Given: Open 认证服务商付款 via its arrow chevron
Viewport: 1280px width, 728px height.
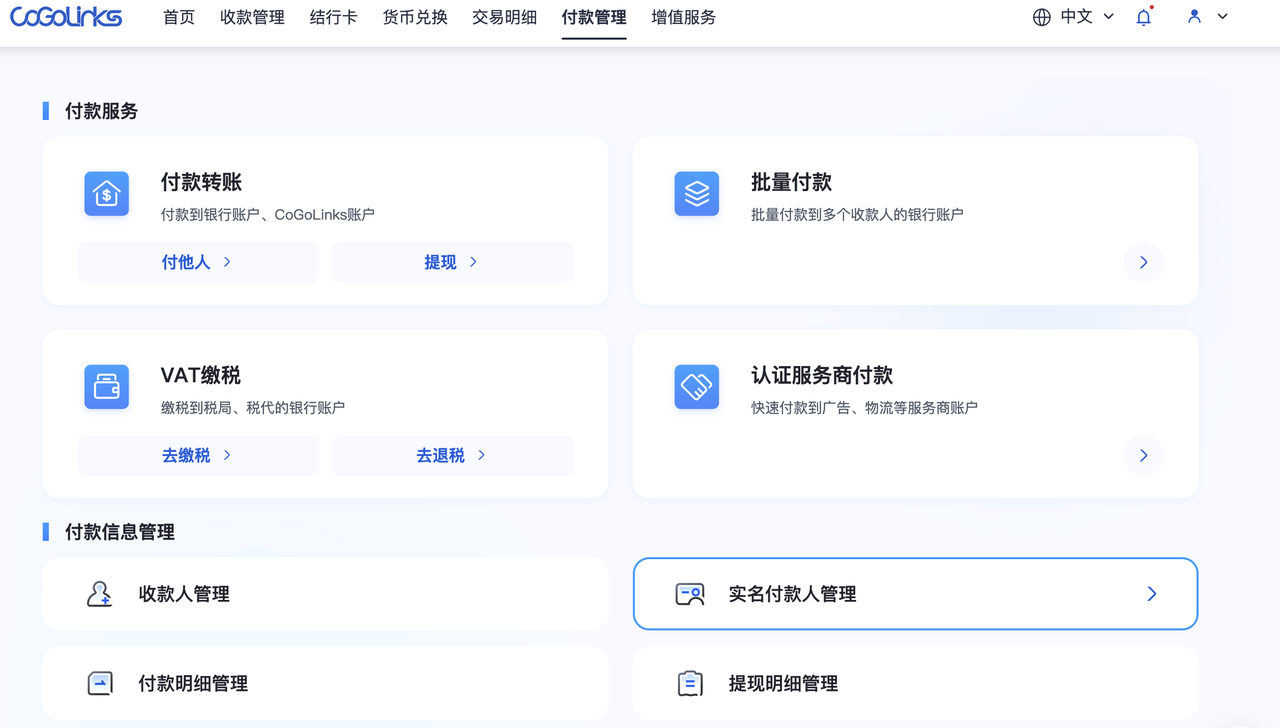Looking at the screenshot, I should [1143, 455].
